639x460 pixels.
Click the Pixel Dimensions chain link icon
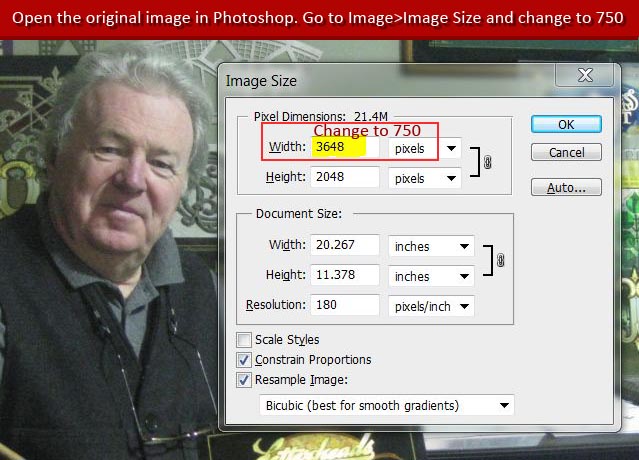click(487, 162)
